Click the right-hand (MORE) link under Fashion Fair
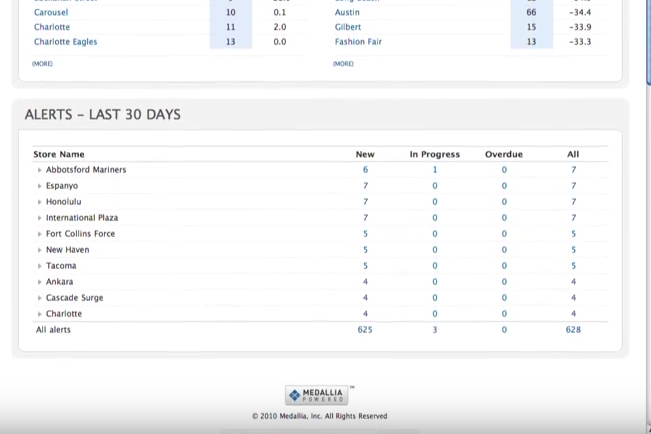651x434 pixels. pos(343,64)
